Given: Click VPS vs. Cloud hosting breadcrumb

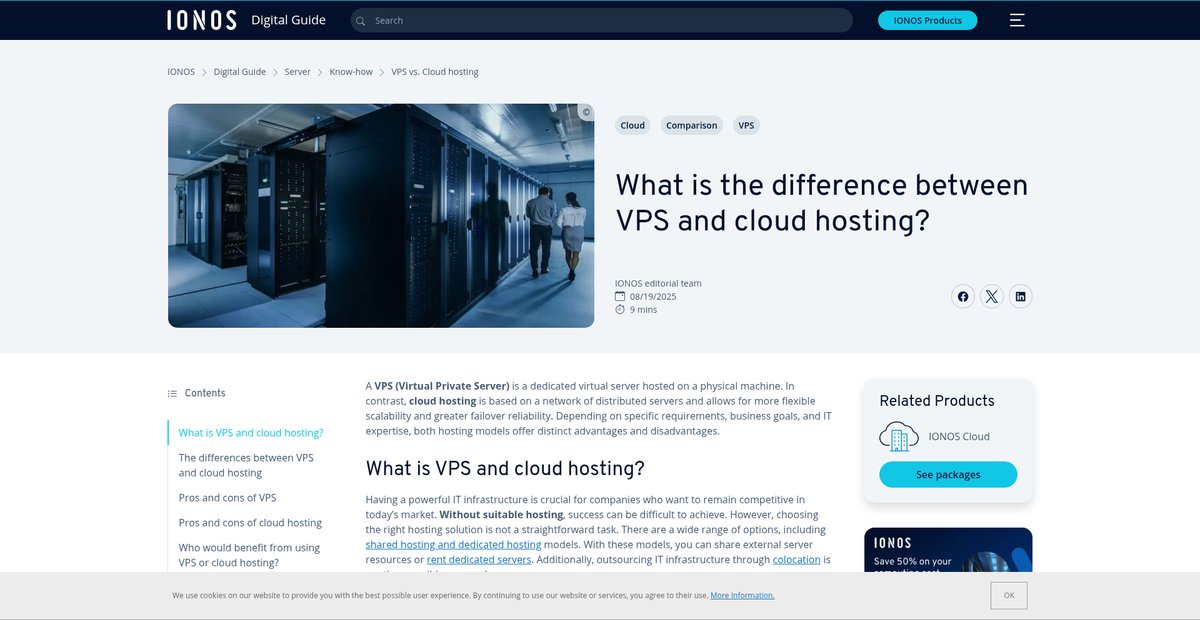Looking at the screenshot, I should [435, 72].
